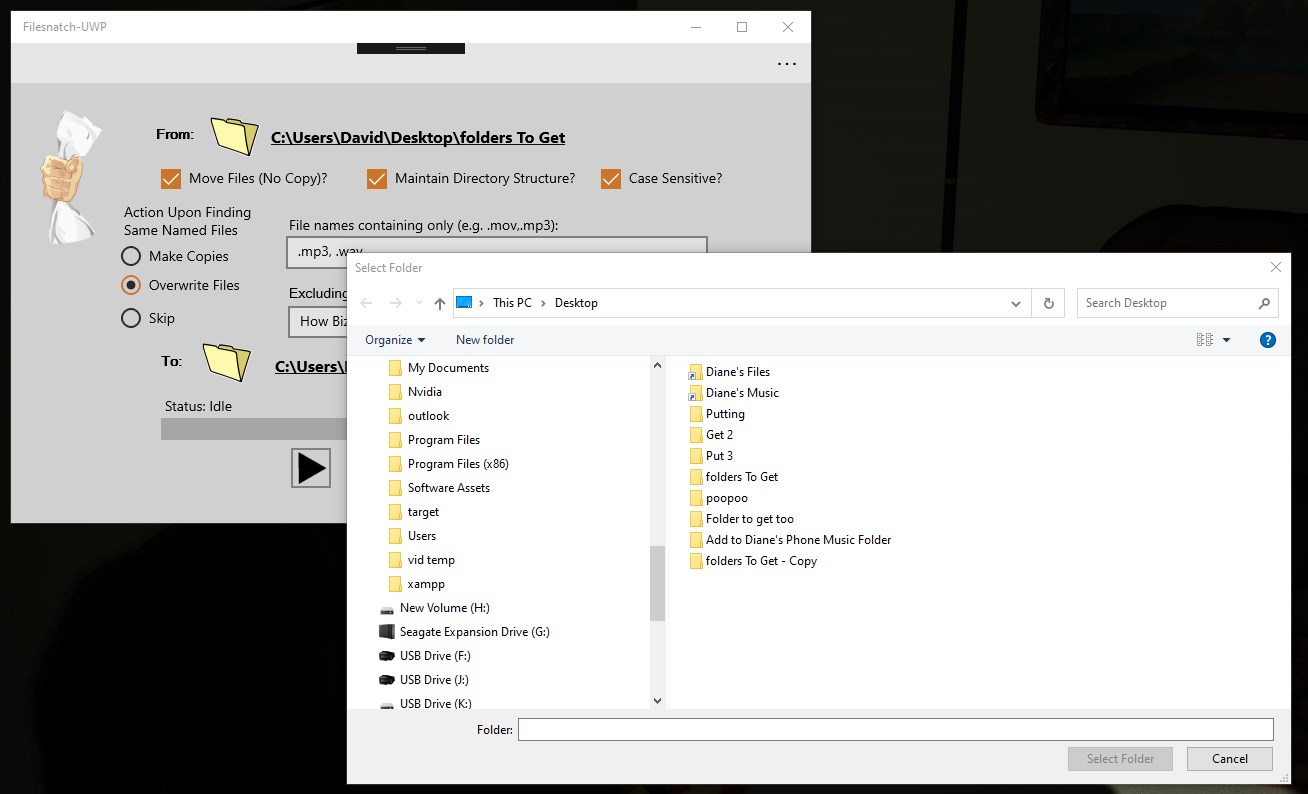Expand the chevron before This PC
This screenshot has height=794, width=1308.
(x=482, y=303)
